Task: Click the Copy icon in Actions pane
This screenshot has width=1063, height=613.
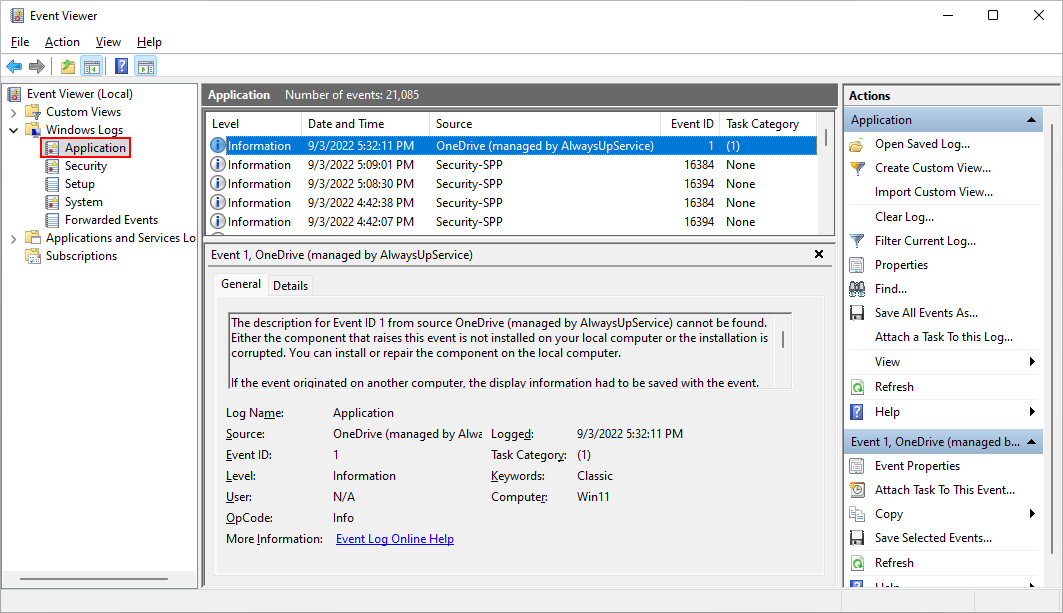Action: point(857,514)
